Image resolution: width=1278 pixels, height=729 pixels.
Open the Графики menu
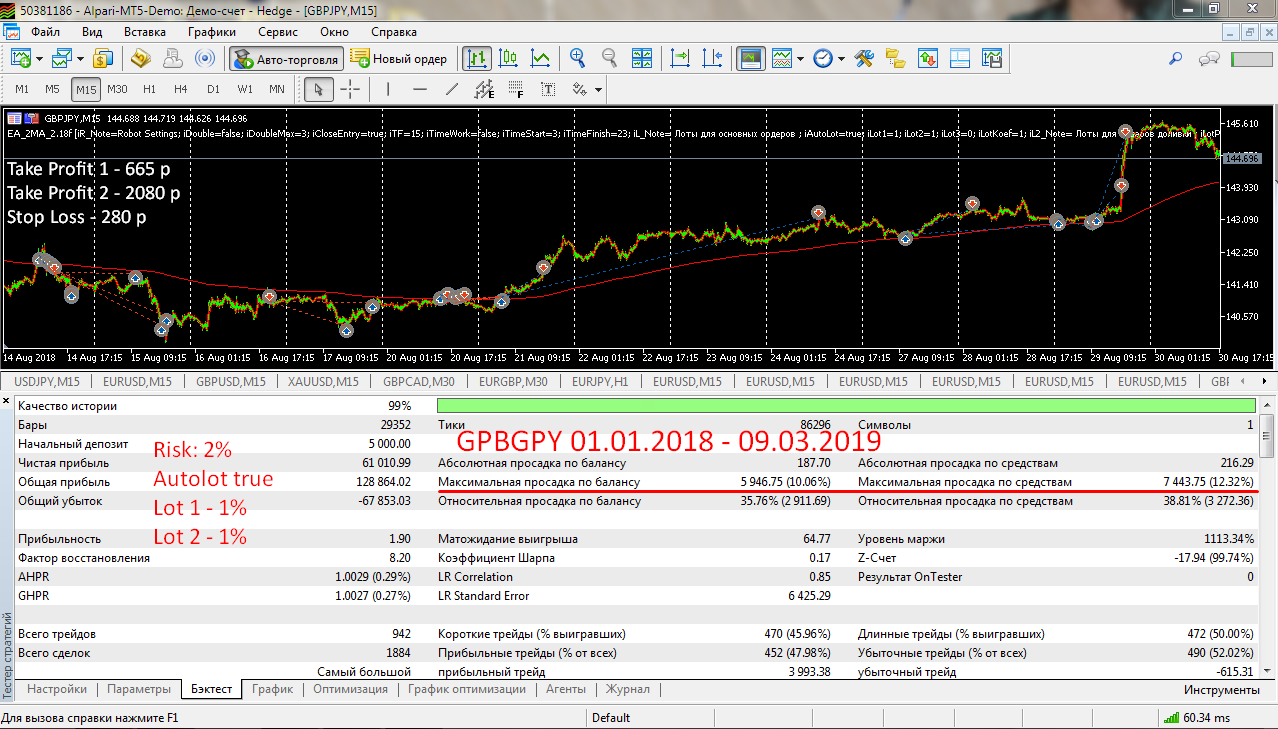(x=211, y=31)
